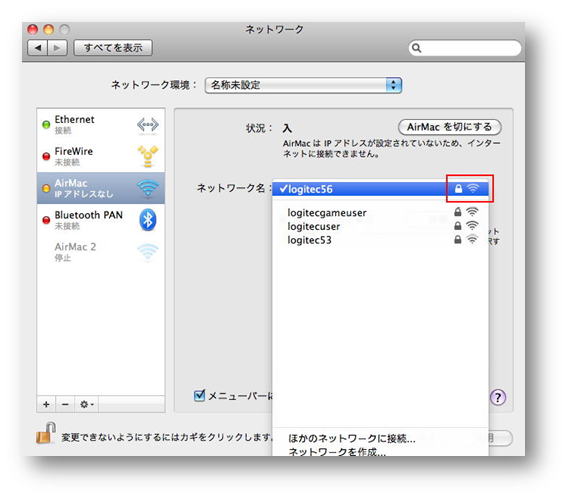567x498 pixels.
Task: Choose logitecgameuser network from the list
Action: click(380, 213)
